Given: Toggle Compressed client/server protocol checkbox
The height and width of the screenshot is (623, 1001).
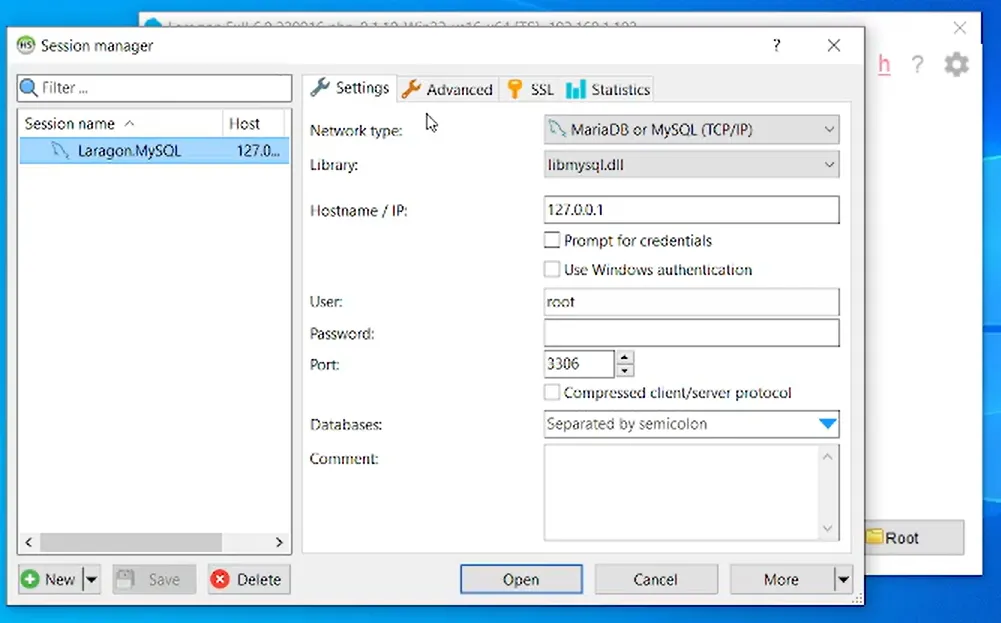Looking at the screenshot, I should pos(552,392).
